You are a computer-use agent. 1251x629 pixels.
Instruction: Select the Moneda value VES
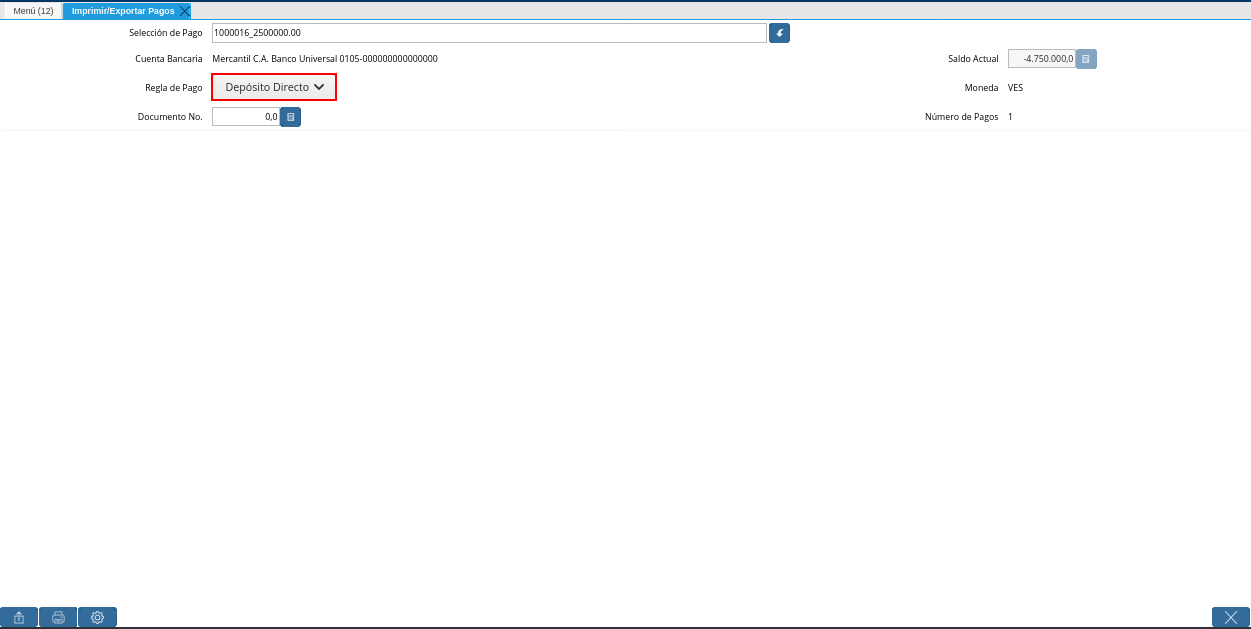(1015, 88)
